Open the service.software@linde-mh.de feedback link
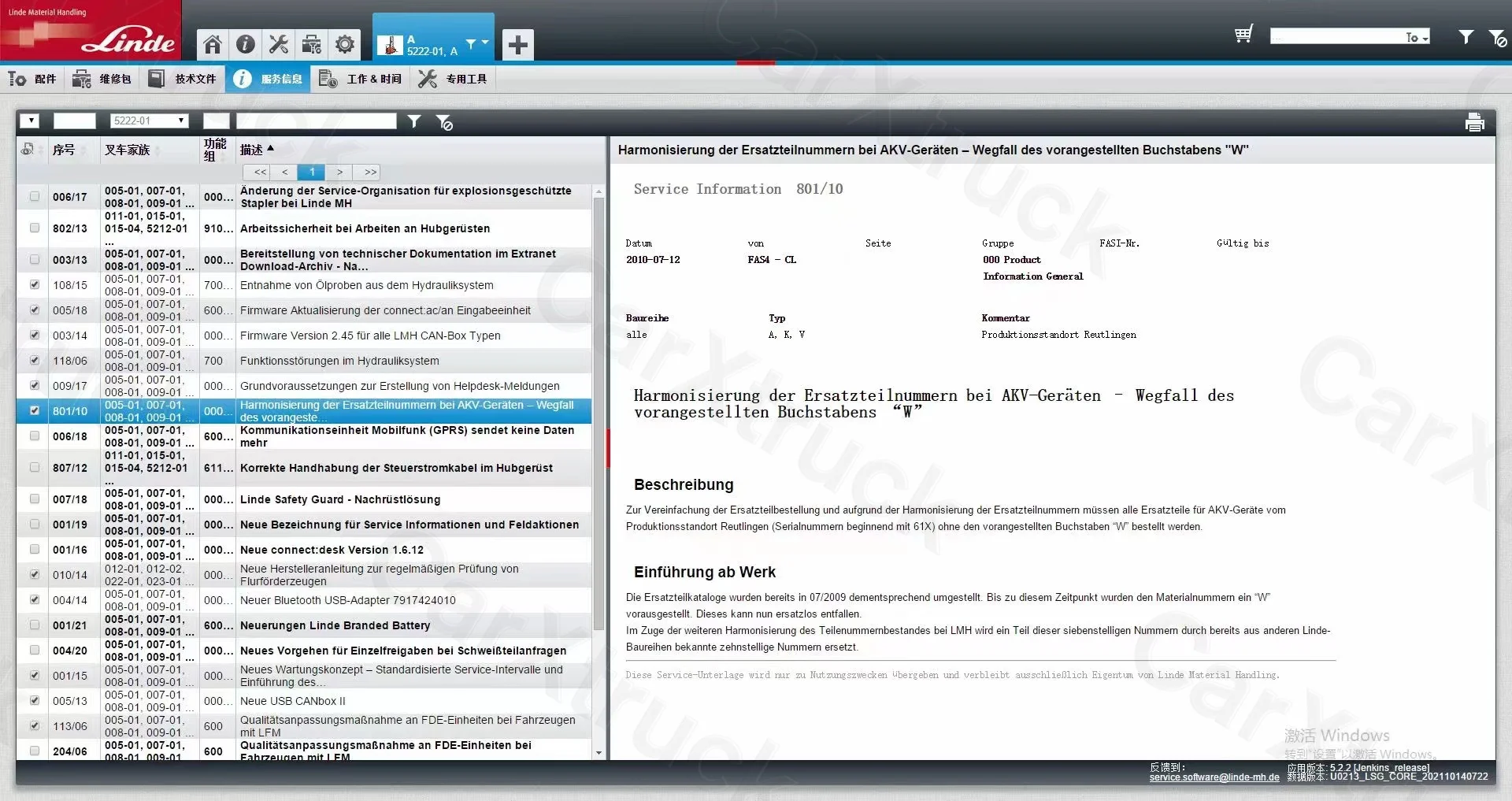The height and width of the screenshot is (801, 1512). click(x=1214, y=777)
